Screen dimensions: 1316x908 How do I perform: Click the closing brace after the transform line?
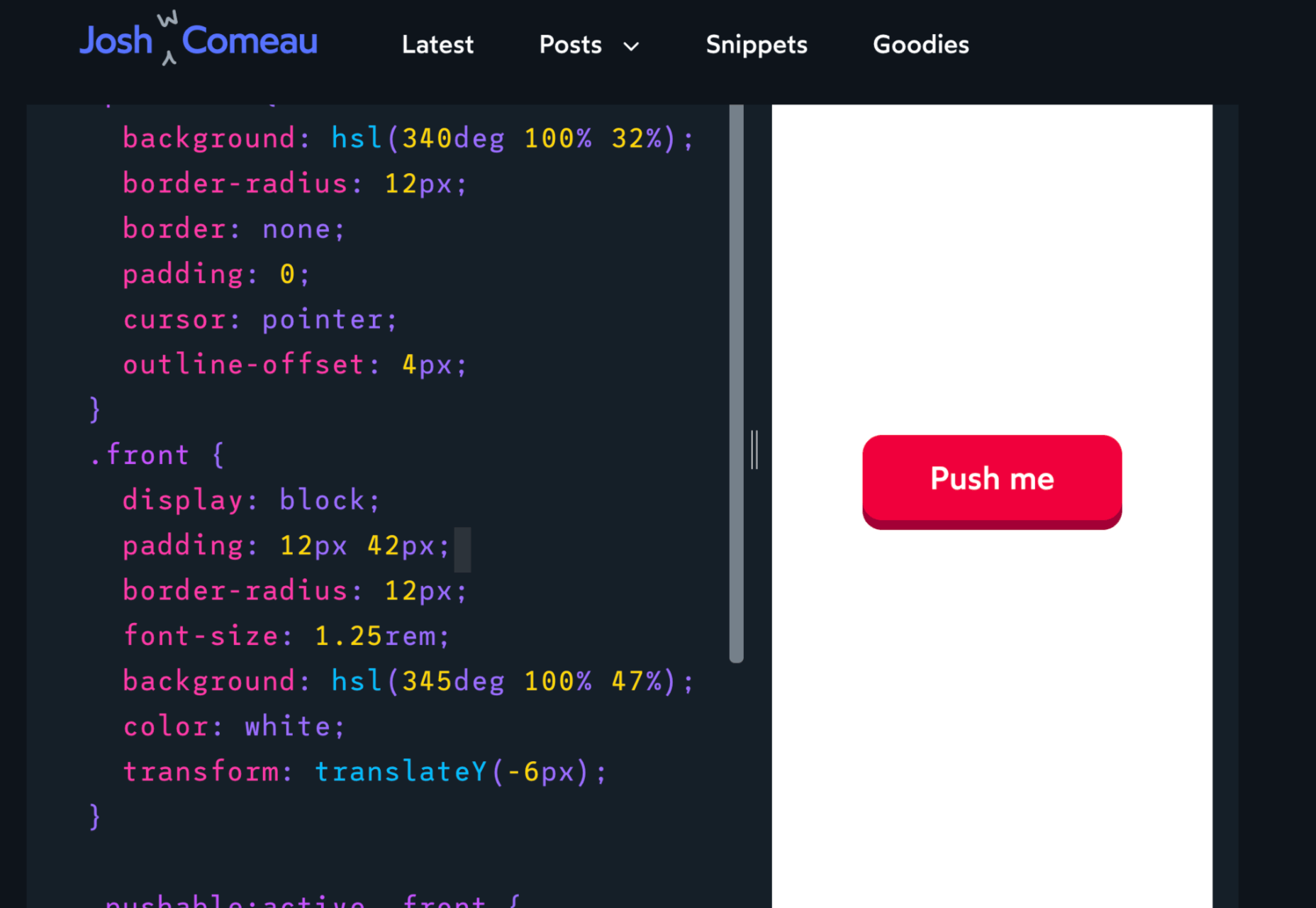tap(95, 816)
